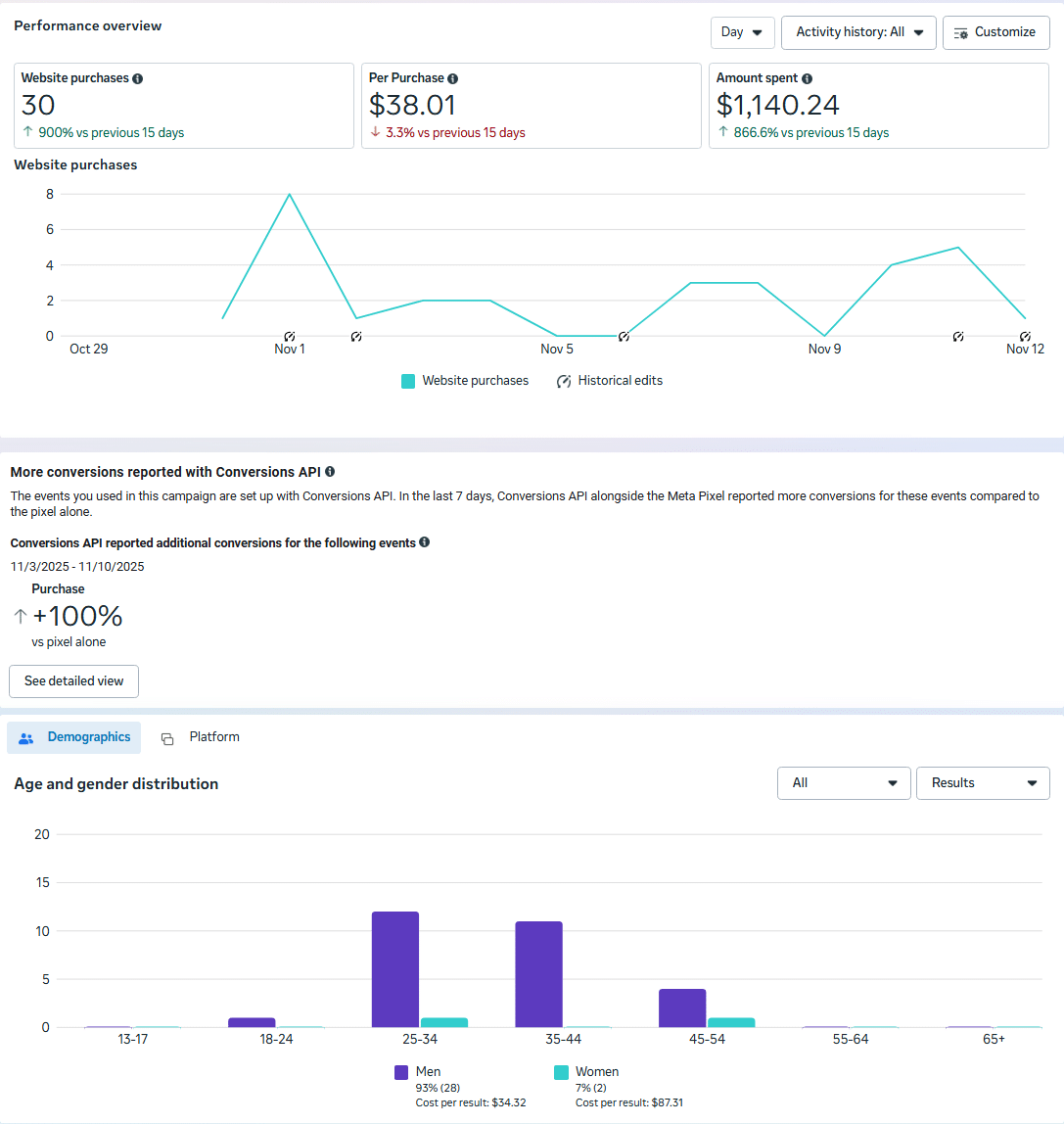Click the tallest 25-34 Men bar

[x=394, y=969]
